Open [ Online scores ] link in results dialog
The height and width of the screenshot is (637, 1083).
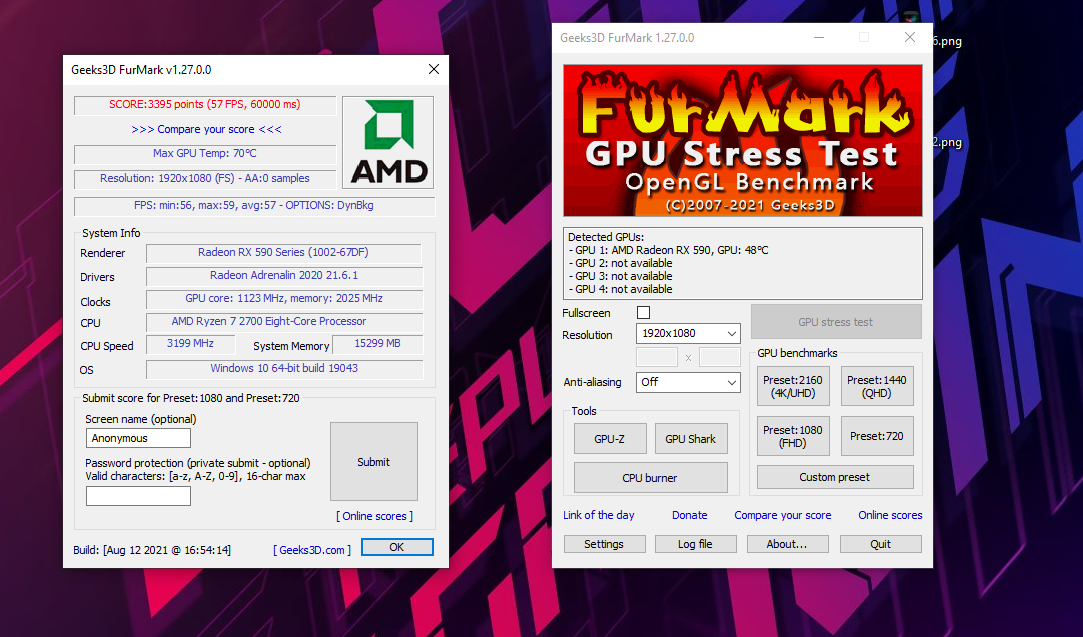click(374, 516)
